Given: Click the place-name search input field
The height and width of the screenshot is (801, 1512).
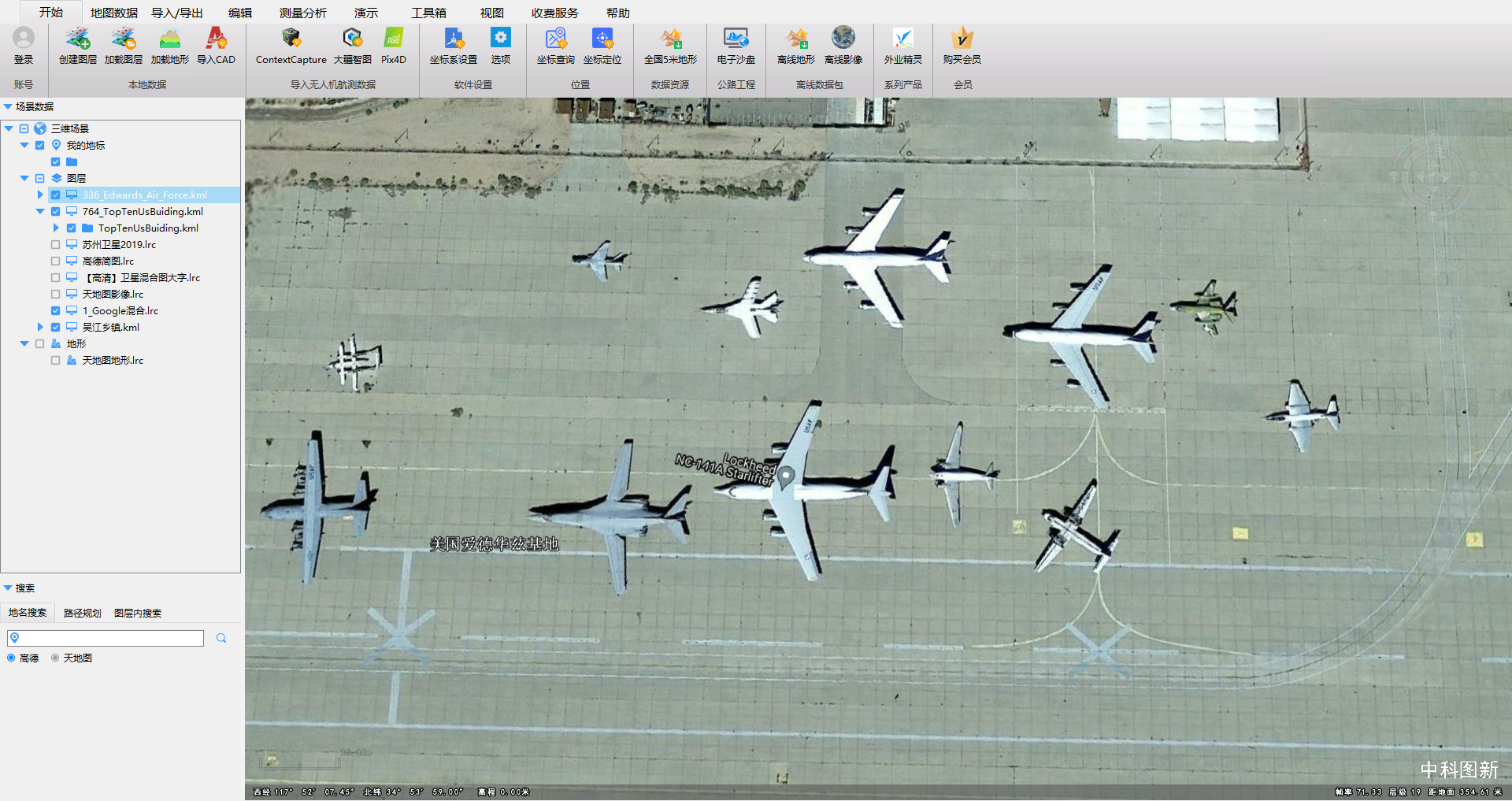Looking at the screenshot, I should (x=106, y=638).
